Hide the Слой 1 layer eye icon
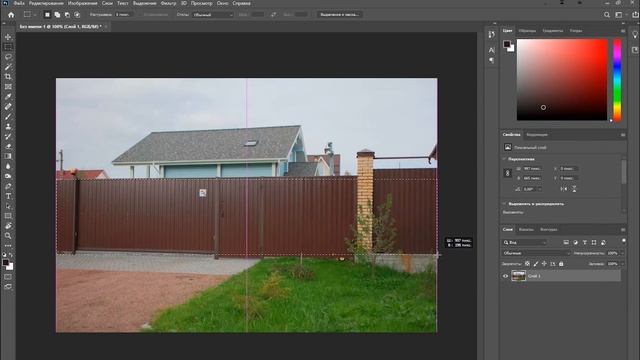Image resolution: width=640 pixels, height=360 pixels. (505, 276)
